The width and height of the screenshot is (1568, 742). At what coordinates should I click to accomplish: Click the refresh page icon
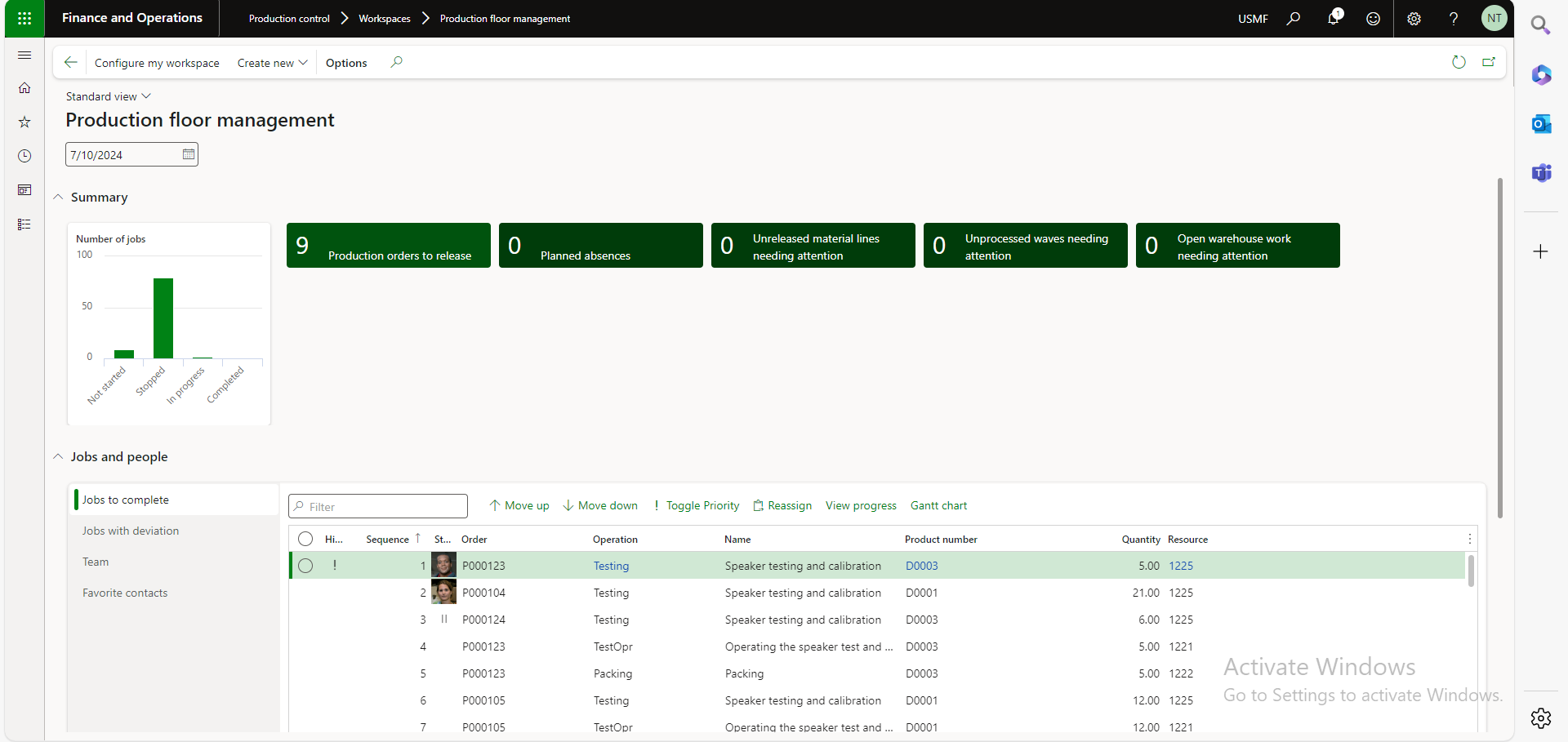pyautogui.click(x=1459, y=62)
